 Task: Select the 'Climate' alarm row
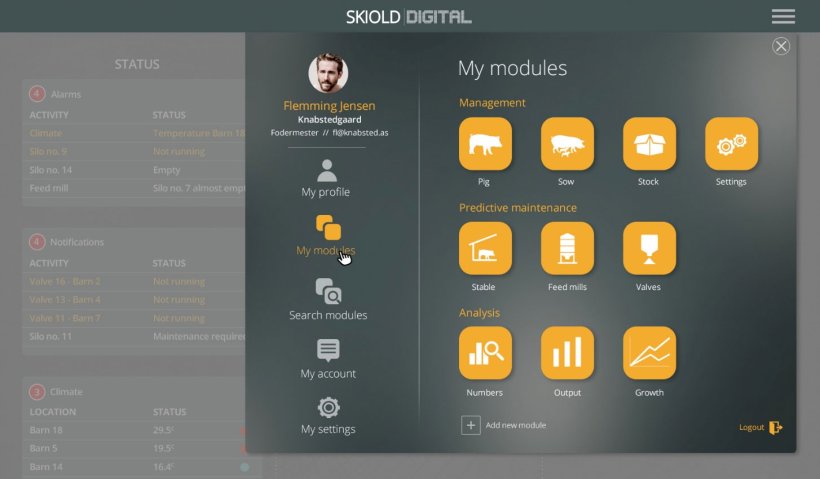pos(134,133)
